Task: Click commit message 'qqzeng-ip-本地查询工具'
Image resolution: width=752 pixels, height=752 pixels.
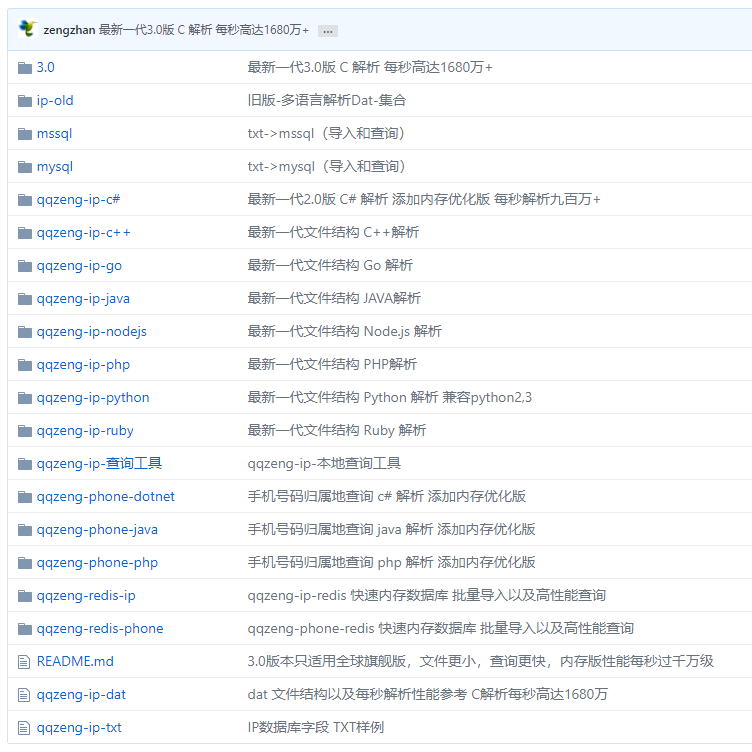Action: (x=324, y=463)
